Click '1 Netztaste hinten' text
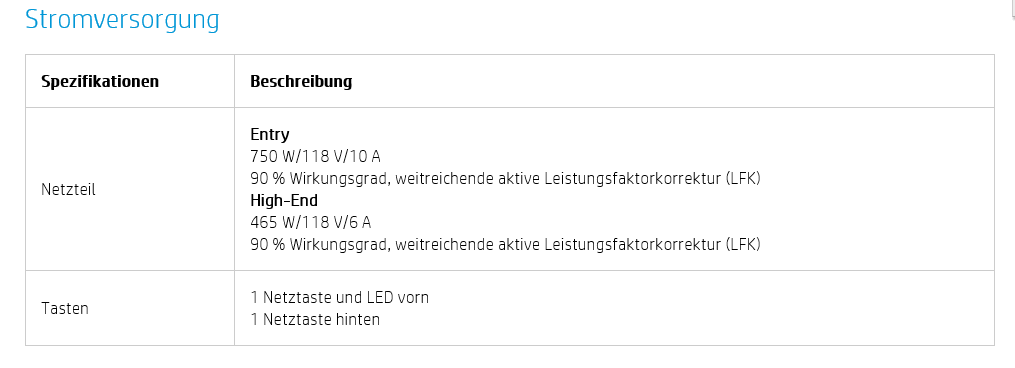Screen dimensions: 1015x368 coord(315,319)
